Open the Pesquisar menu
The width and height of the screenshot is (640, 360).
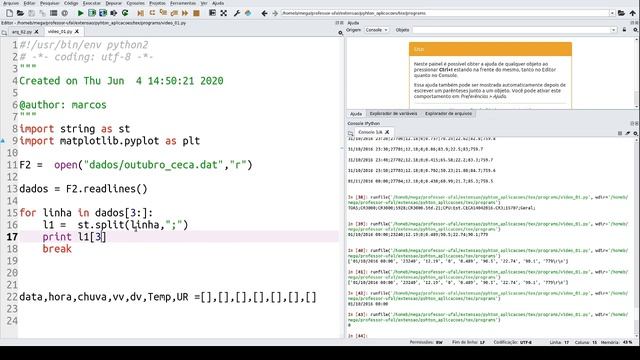pyautogui.click(x=50, y=3)
